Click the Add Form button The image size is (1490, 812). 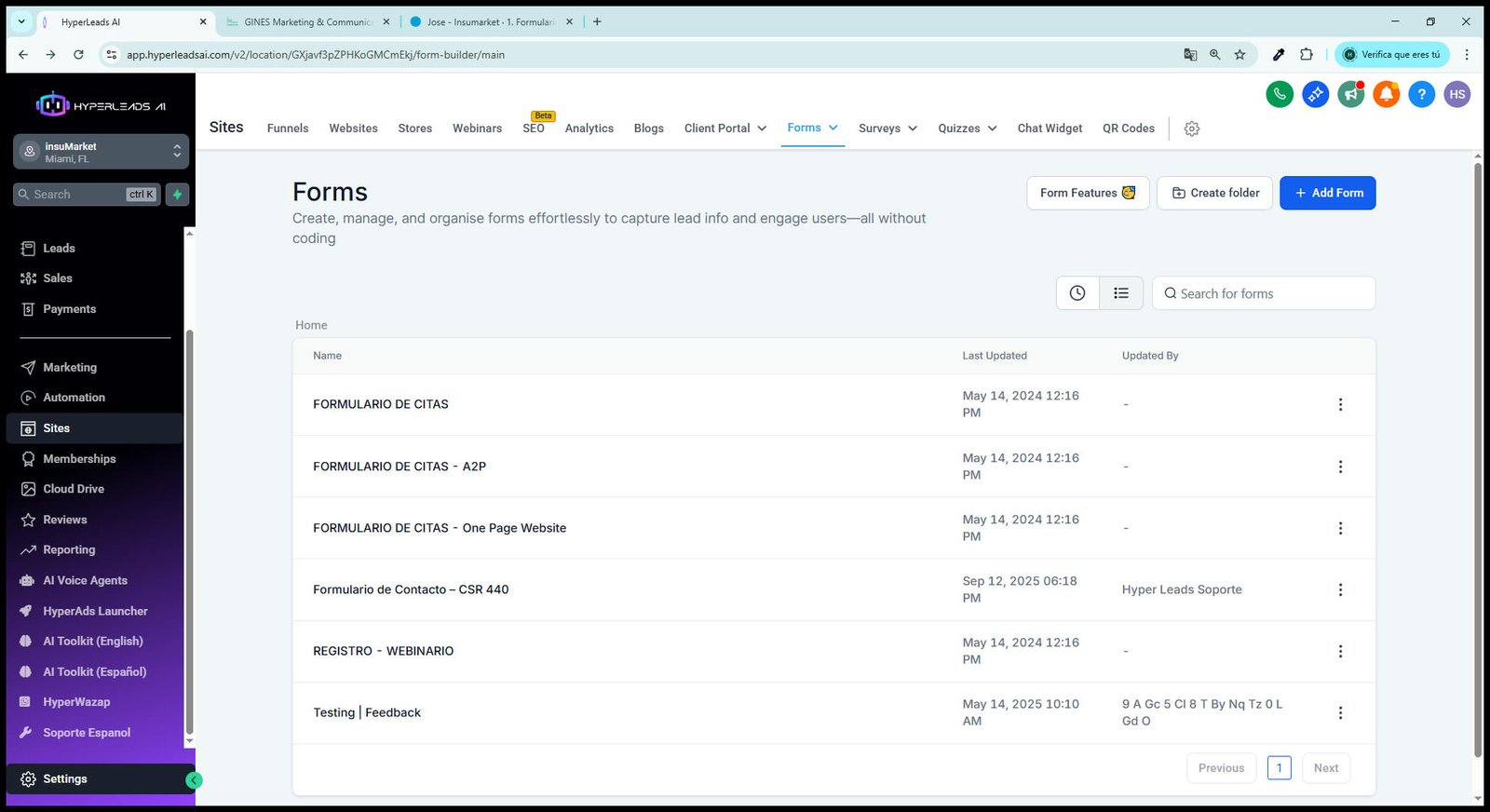coord(1327,193)
